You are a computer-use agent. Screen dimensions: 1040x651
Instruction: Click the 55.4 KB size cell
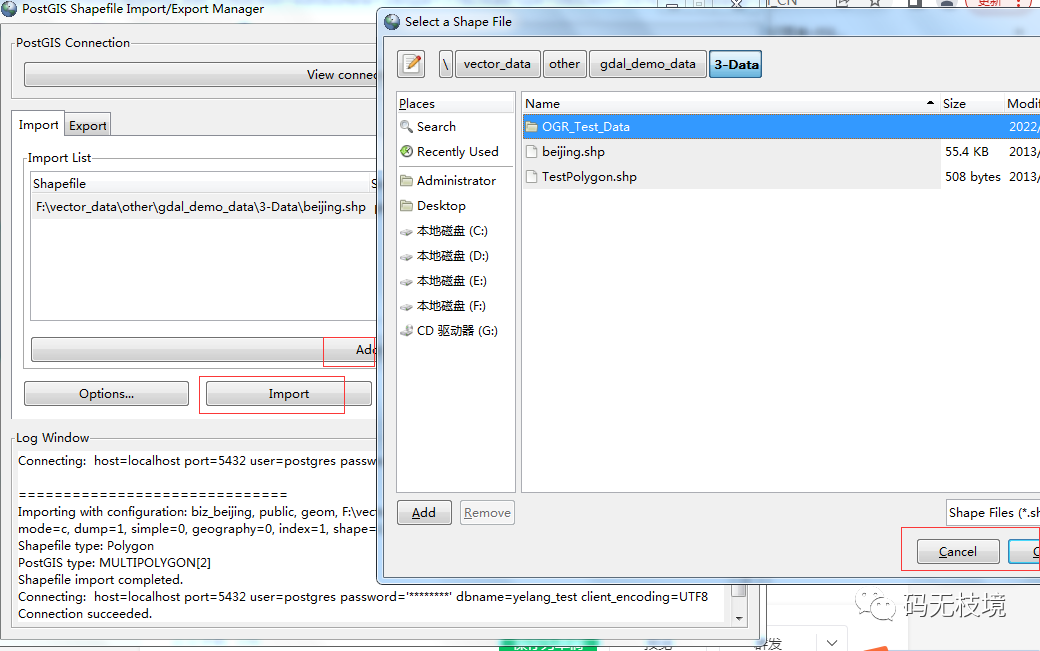coord(966,152)
